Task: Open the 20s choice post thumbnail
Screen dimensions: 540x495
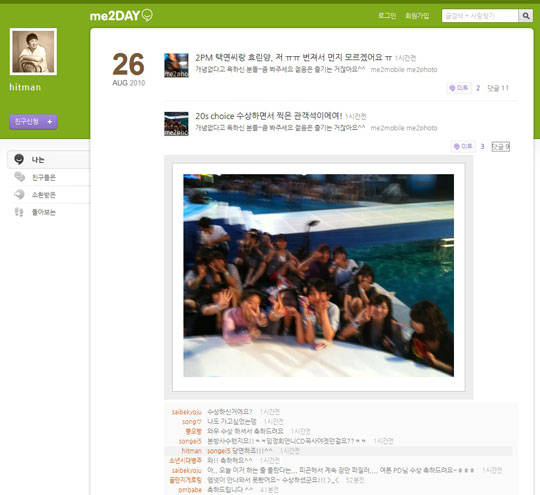Action: click(x=176, y=124)
